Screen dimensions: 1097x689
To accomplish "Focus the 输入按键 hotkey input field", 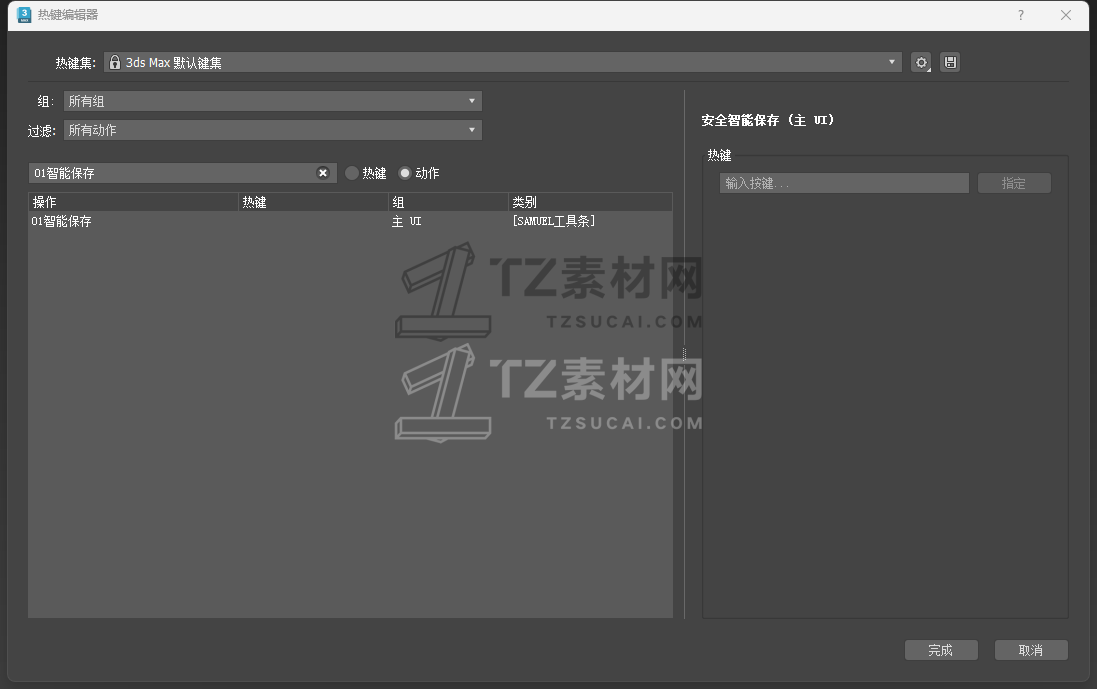I will [844, 183].
